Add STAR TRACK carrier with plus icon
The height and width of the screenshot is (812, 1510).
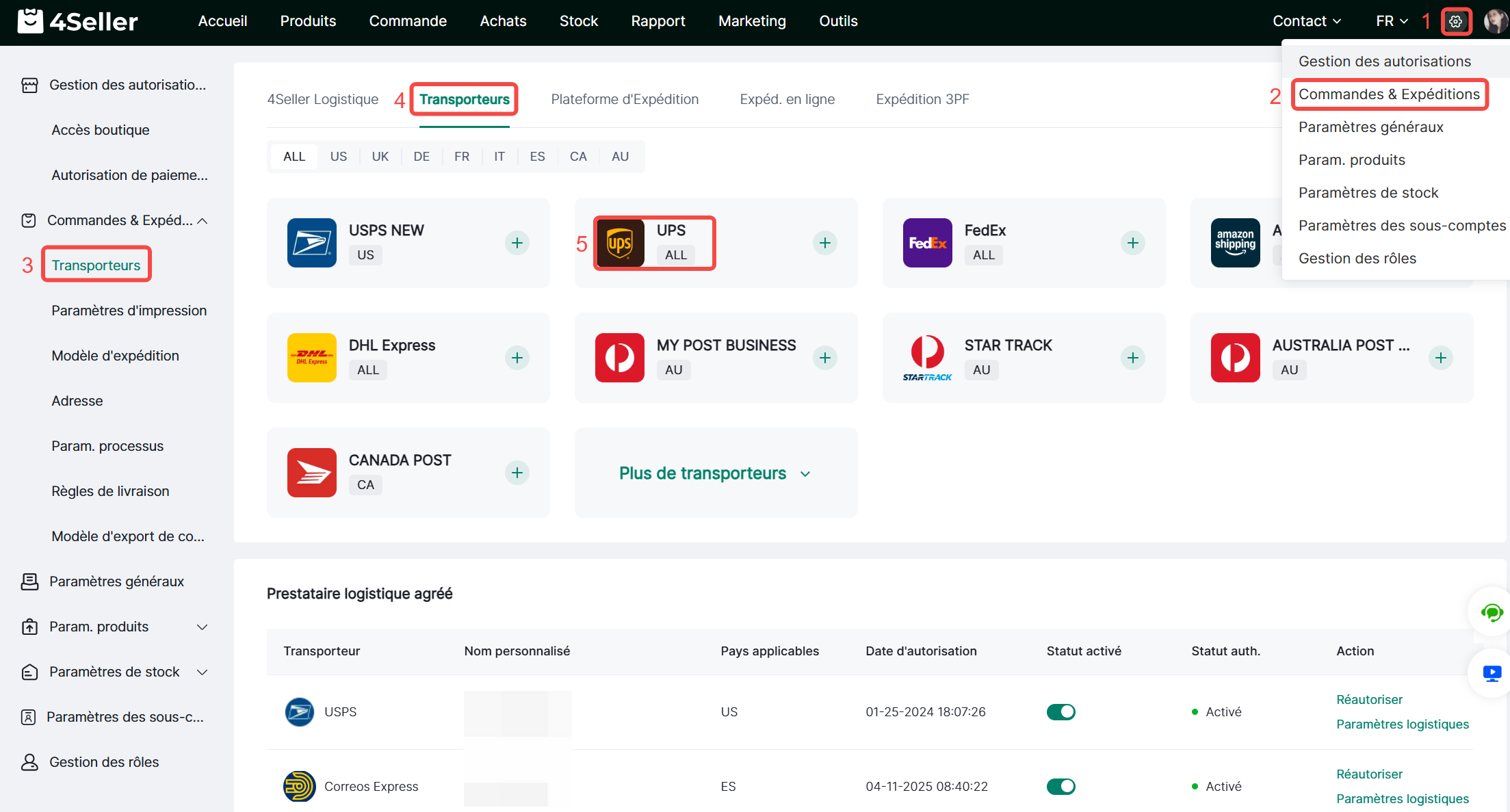(1133, 358)
